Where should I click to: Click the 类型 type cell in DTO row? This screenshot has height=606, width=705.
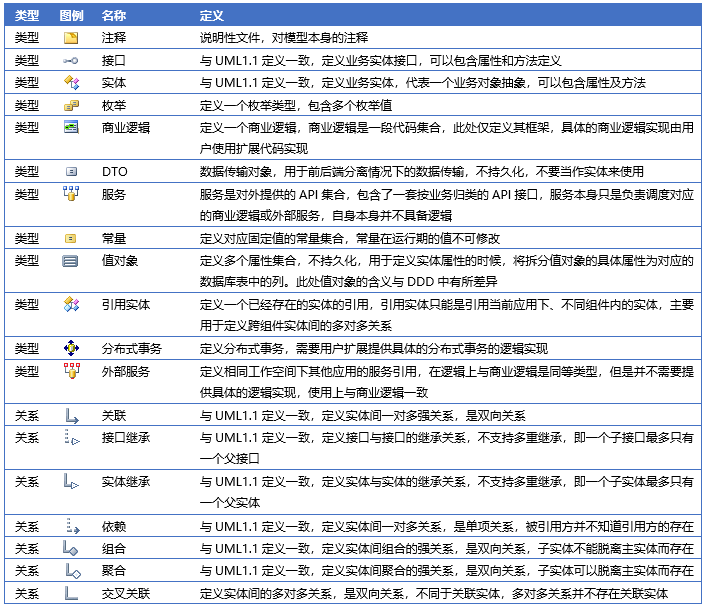point(27,172)
